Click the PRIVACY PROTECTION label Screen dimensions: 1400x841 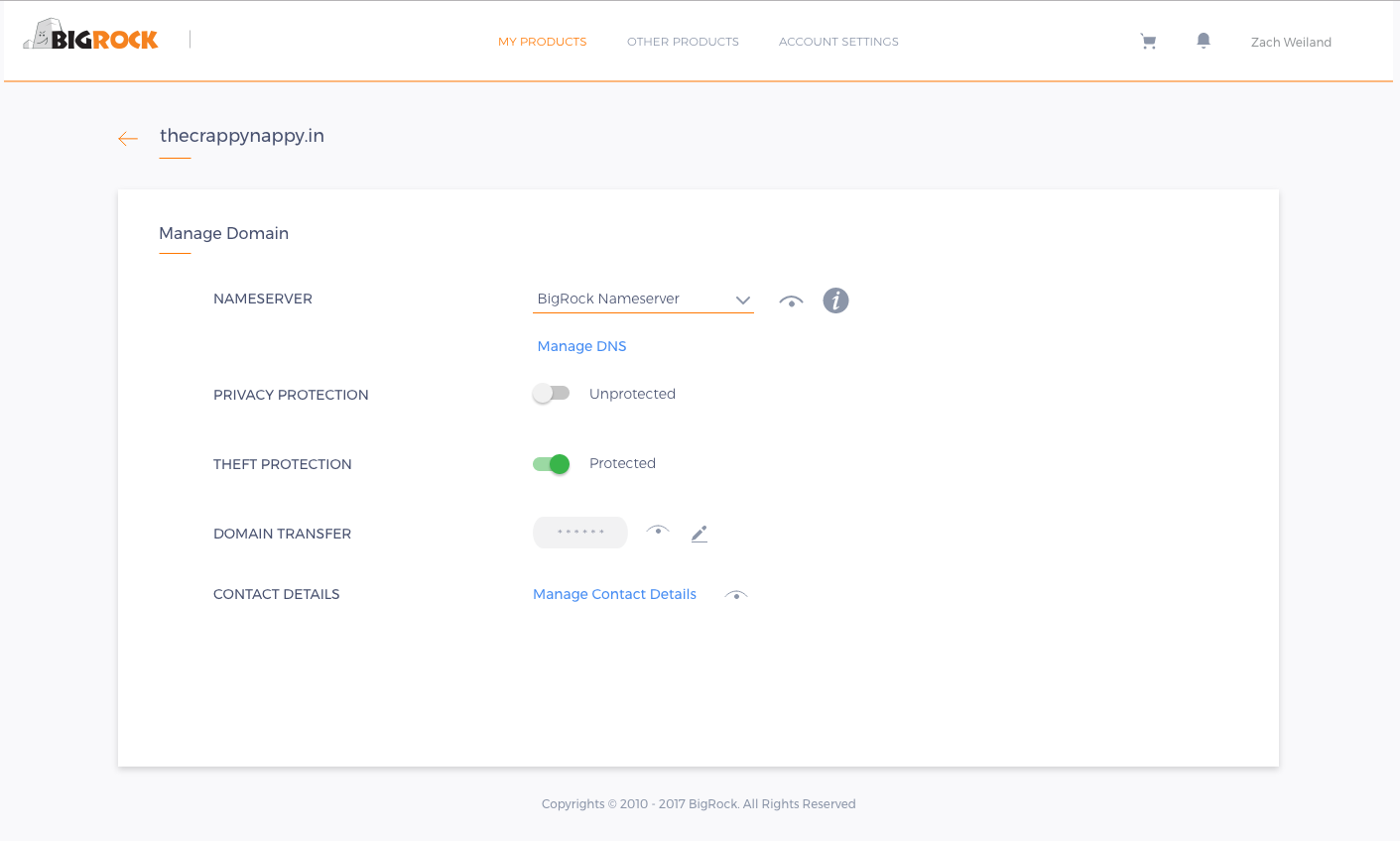click(x=291, y=395)
